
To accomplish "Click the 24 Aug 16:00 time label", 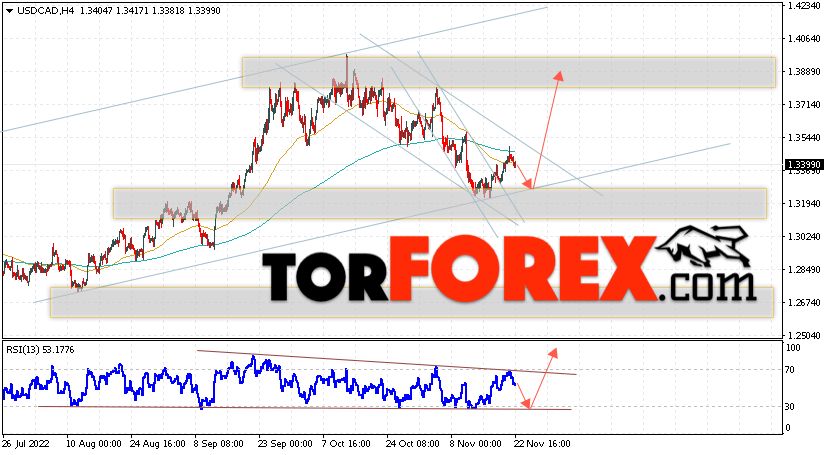I will click(158, 444).
